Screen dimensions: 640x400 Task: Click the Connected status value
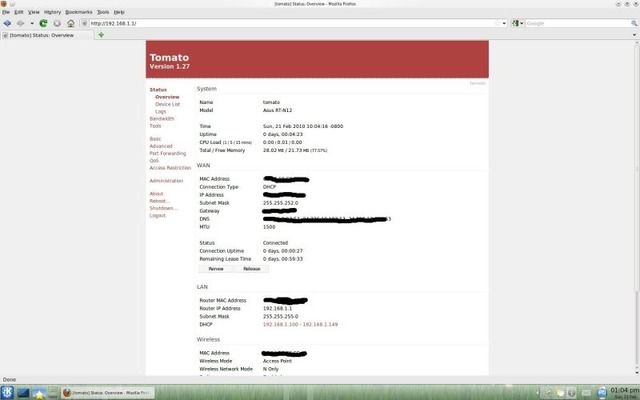275,243
